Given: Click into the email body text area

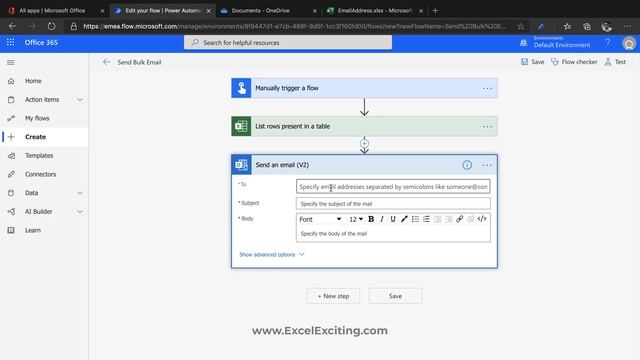Looking at the screenshot, I should [x=393, y=233].
